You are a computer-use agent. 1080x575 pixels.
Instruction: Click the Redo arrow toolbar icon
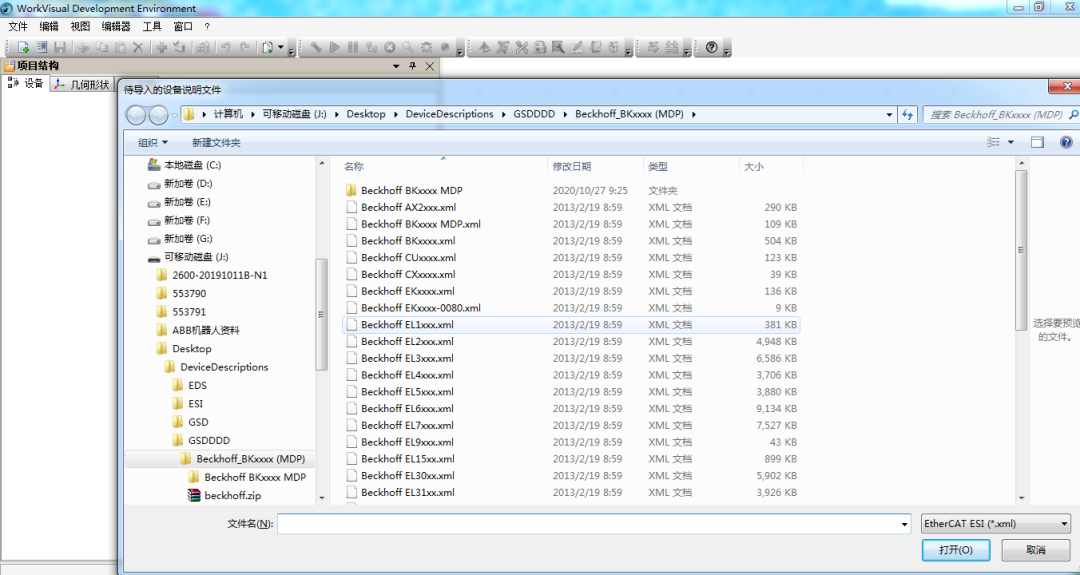(x=244, y=48)
